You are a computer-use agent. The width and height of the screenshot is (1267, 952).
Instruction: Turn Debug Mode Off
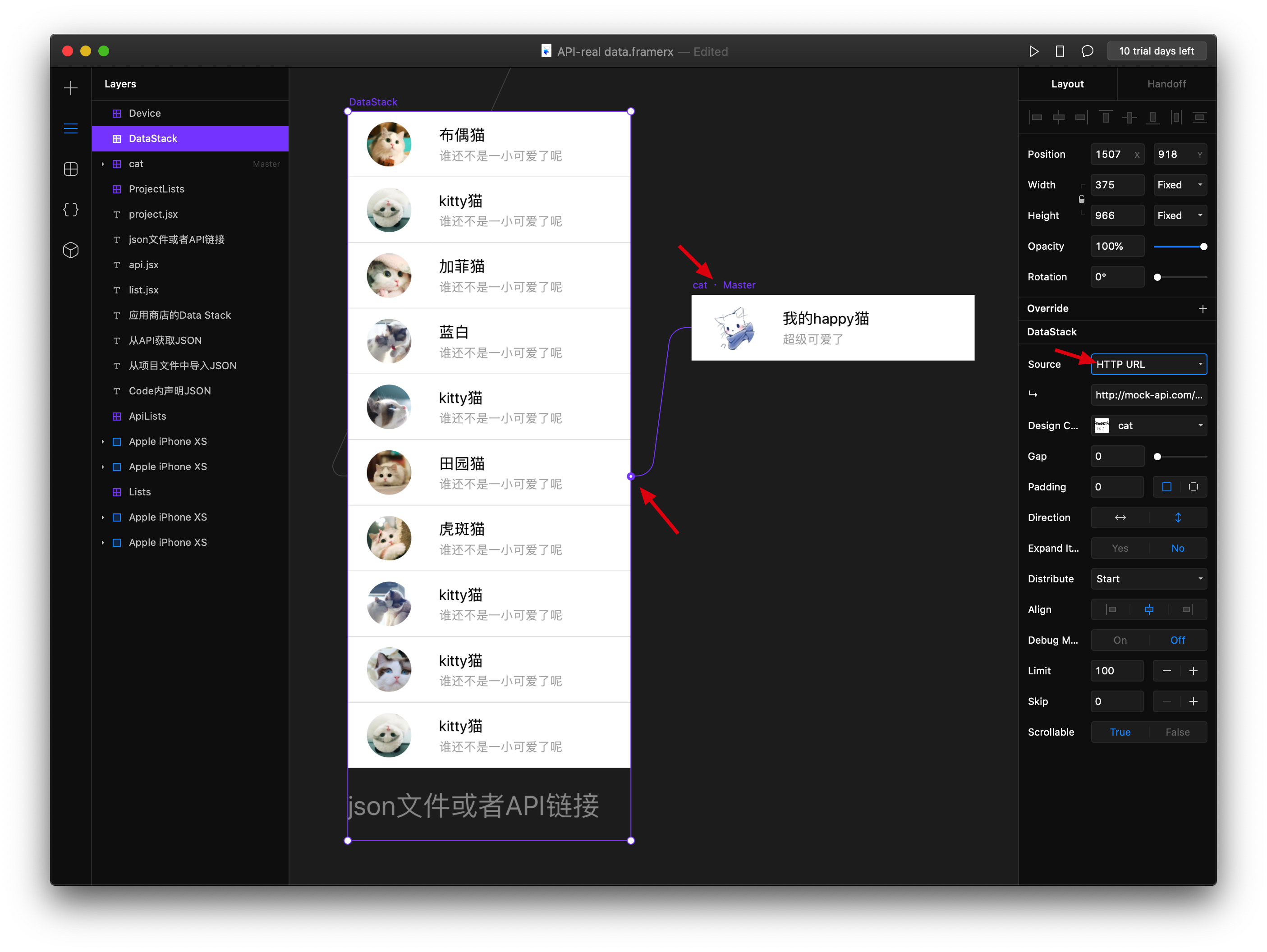(1178, 640)
